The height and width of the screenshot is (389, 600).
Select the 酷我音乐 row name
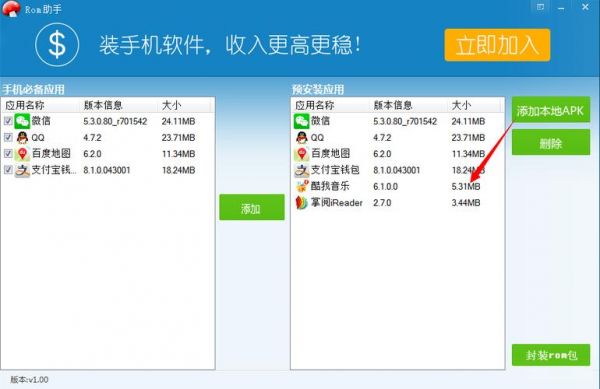[x=330, y=186]
